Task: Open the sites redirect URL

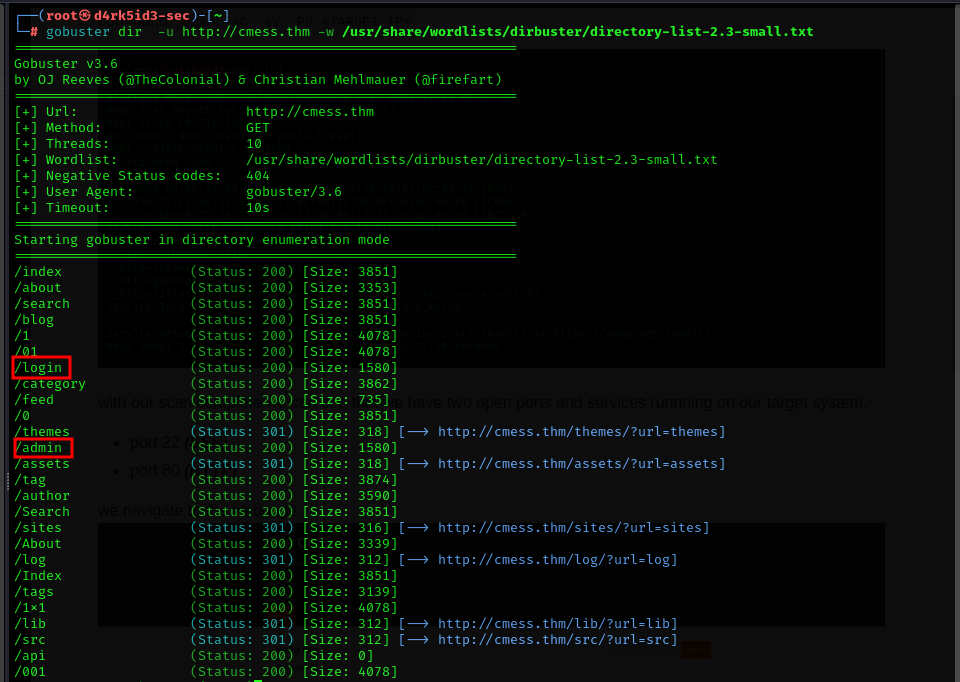Action: point(573,528)
